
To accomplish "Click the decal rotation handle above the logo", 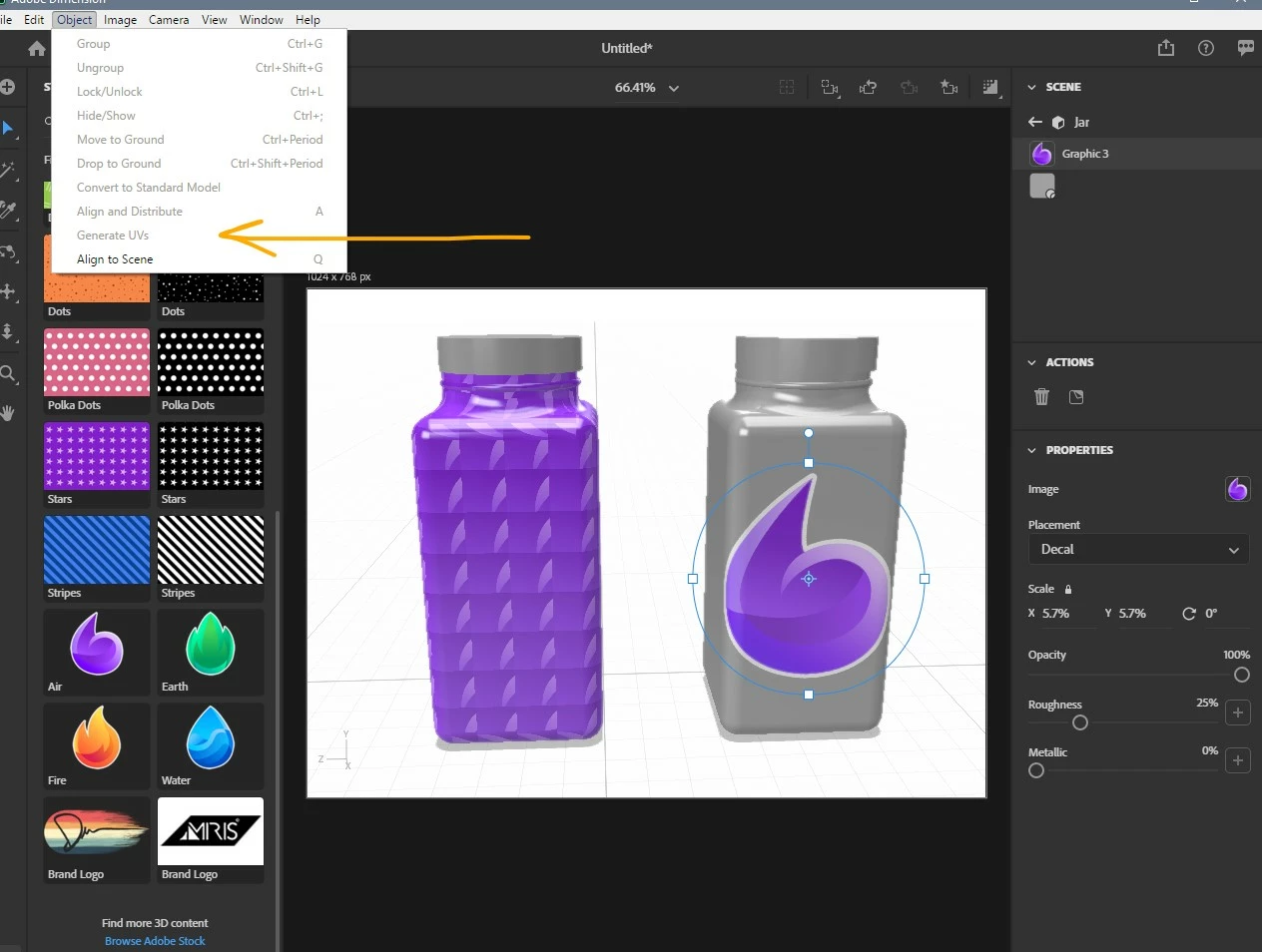I will (809, 433).
